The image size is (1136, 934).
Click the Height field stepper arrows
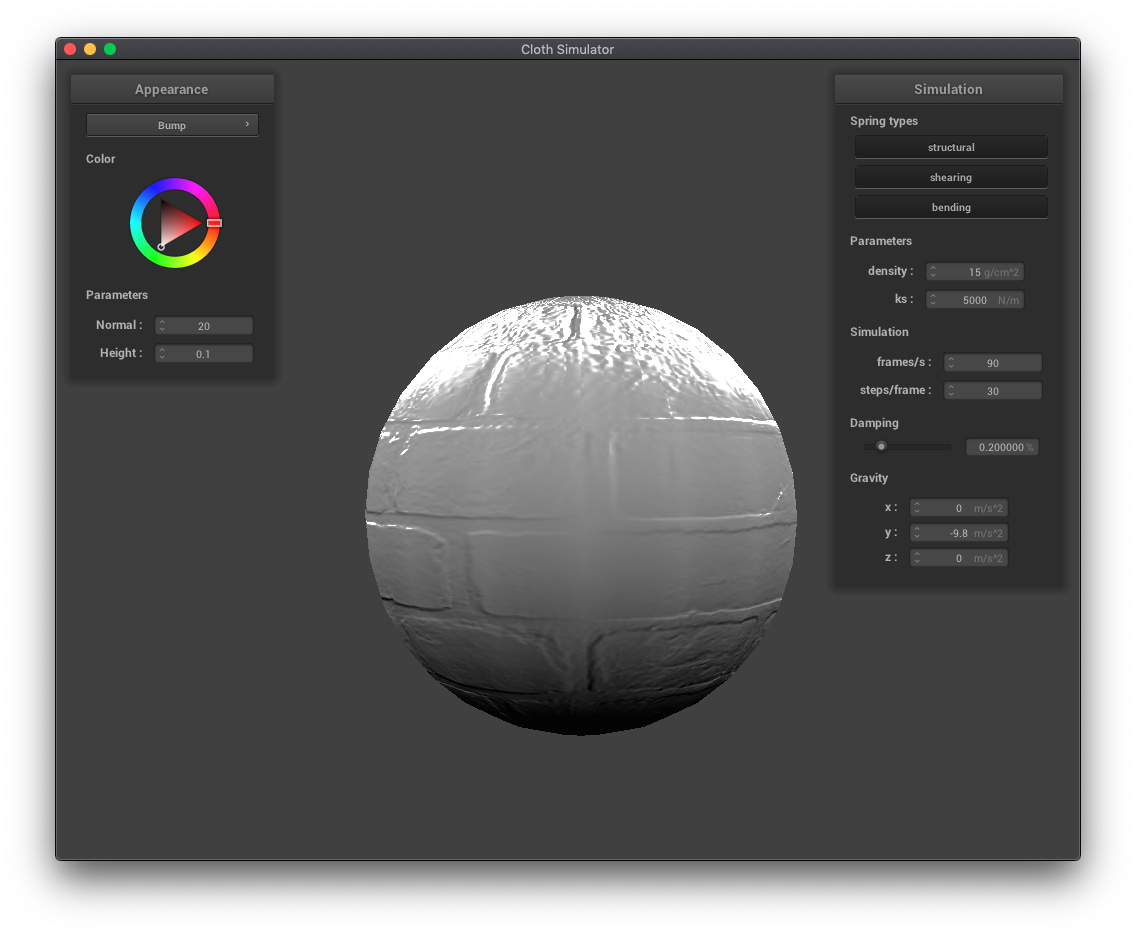(x=162, y=354)
